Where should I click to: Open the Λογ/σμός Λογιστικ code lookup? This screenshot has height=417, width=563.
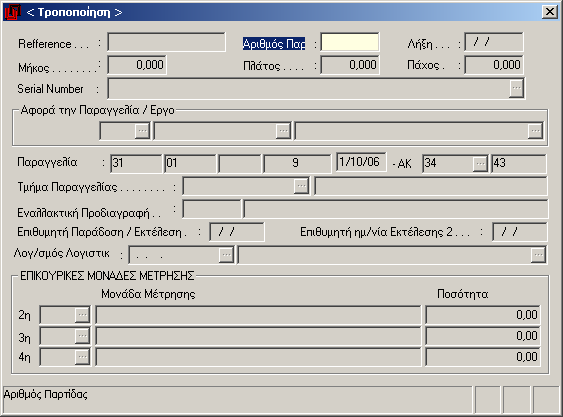coord(226,255)
